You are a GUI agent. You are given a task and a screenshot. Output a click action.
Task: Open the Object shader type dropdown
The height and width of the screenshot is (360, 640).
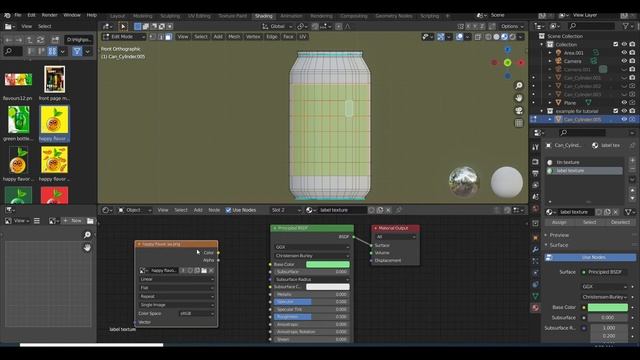click(x=135, y=210)
